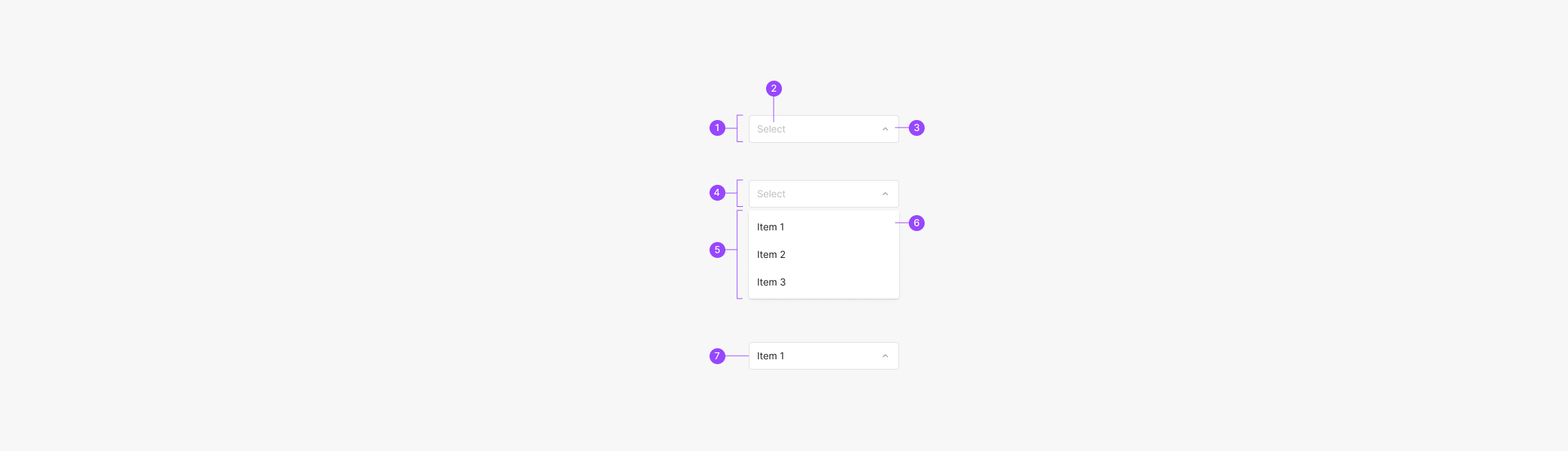Click the purple bracket beside badge 4
The height and width of the screenshot is (451, 1568).
738,193
